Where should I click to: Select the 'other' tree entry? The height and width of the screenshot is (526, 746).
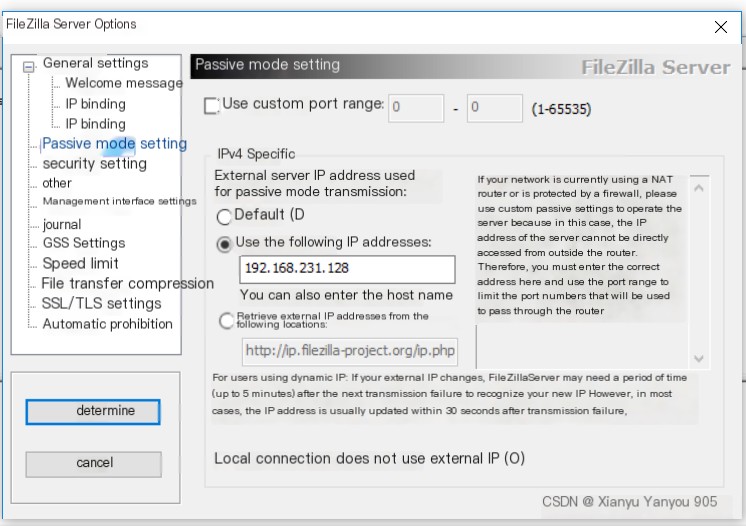click(x=57, y=183)
